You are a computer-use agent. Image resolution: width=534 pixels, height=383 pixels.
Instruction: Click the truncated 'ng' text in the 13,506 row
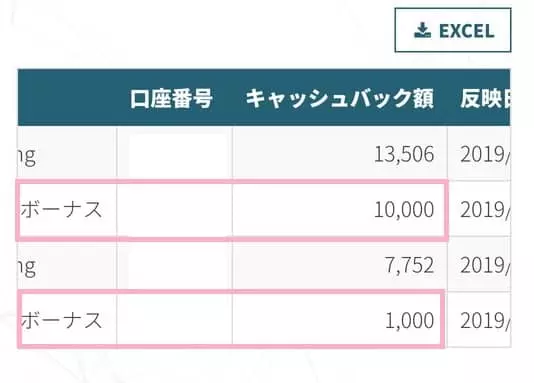[27, 157]
